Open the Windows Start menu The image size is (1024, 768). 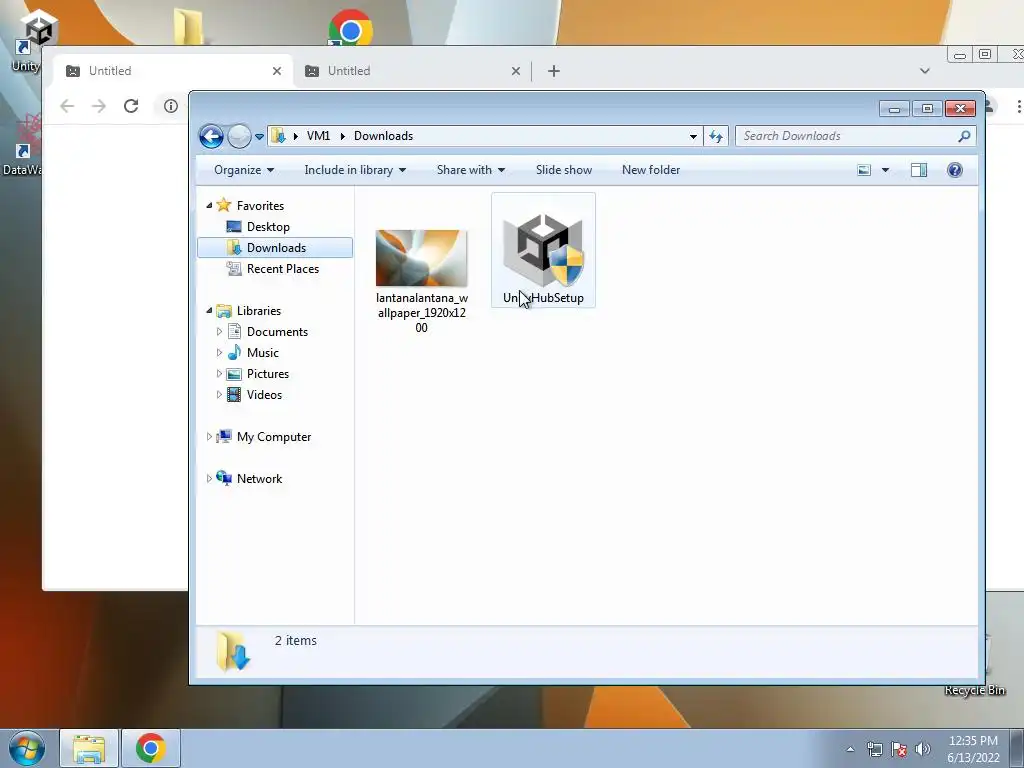[27, 748]
